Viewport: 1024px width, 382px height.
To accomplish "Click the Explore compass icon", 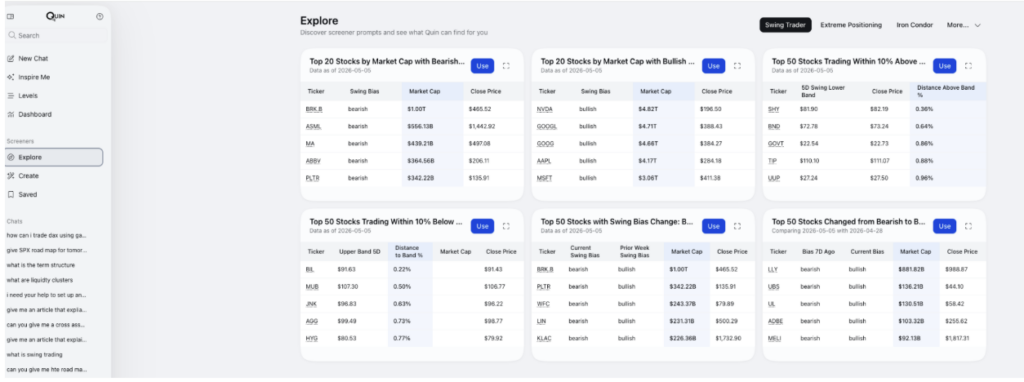I will (x=10, y=157).
